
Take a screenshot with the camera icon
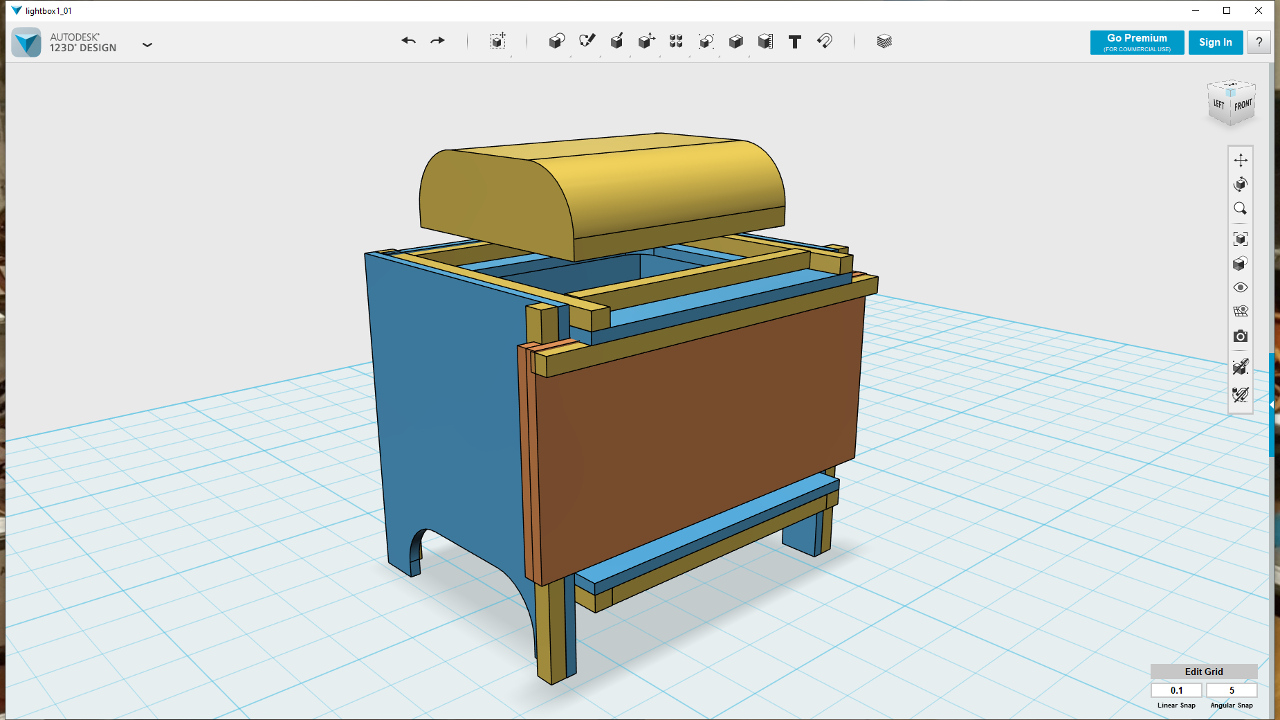click(1241, 336)
